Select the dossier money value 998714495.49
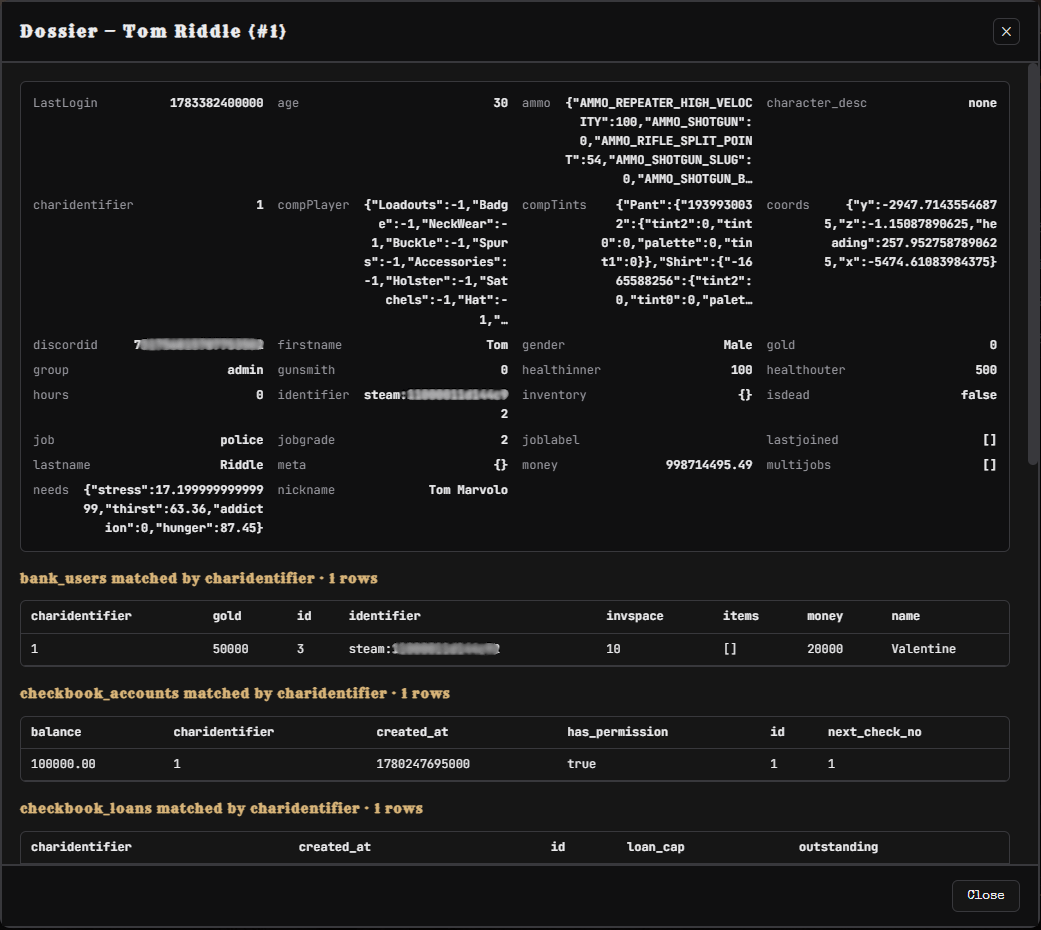Screen dimensions: 1041x930 point(709,465)
